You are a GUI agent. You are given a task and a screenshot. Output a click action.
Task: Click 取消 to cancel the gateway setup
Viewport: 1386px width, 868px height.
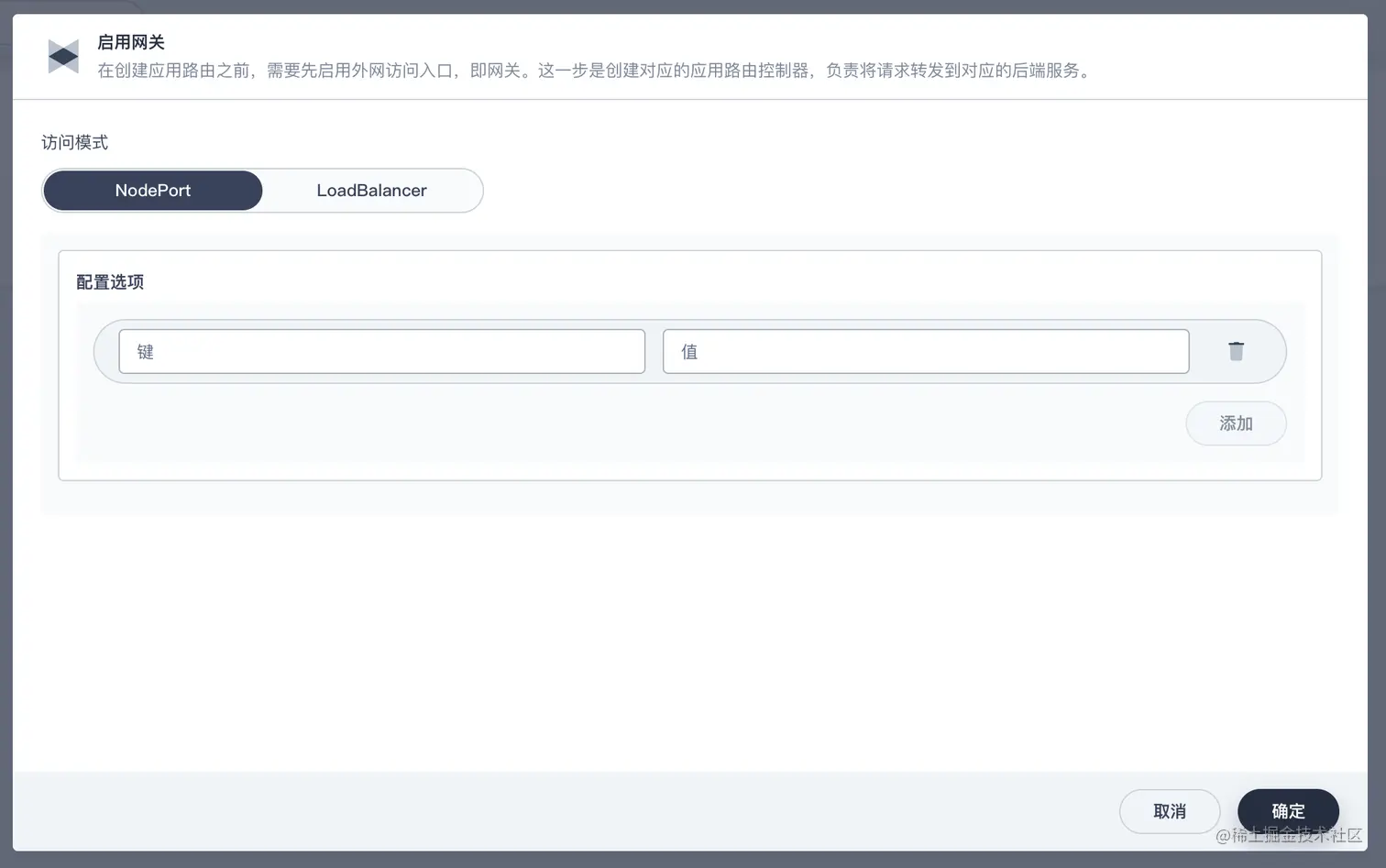click(x=1169, y=811)
